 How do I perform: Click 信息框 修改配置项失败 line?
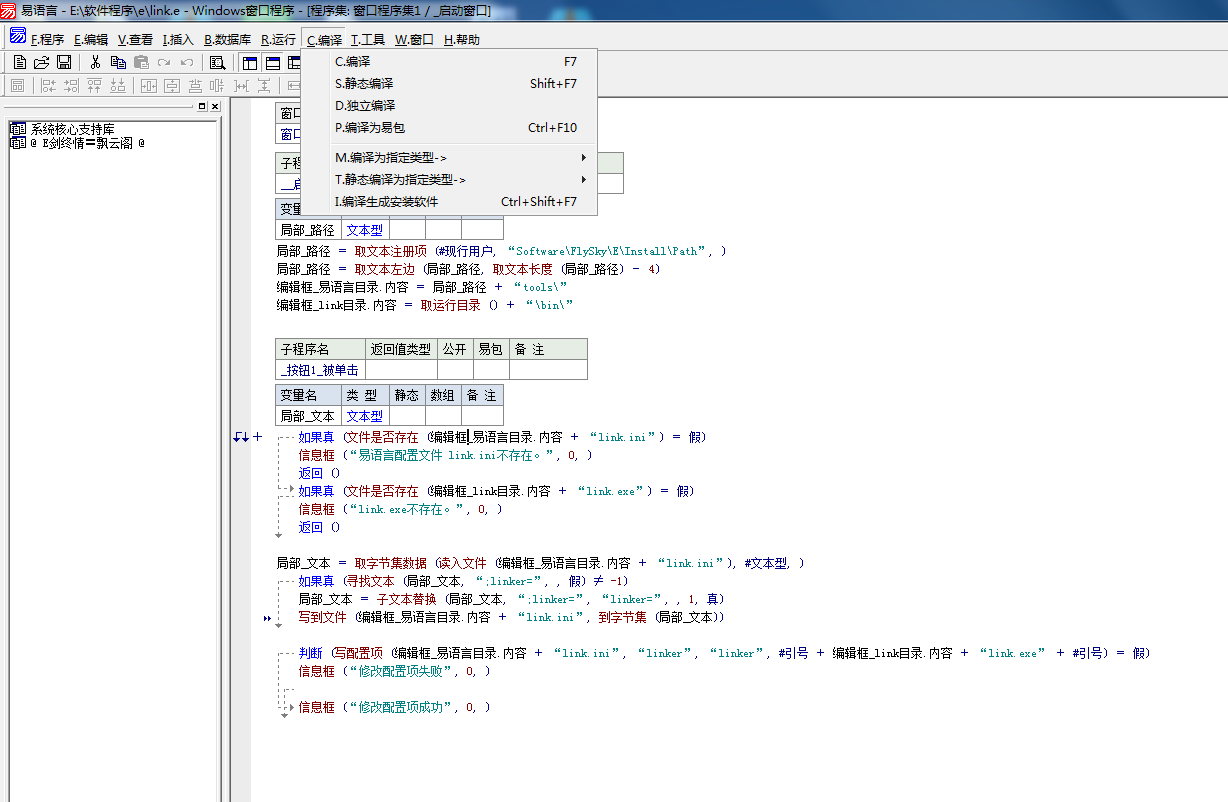394,671
